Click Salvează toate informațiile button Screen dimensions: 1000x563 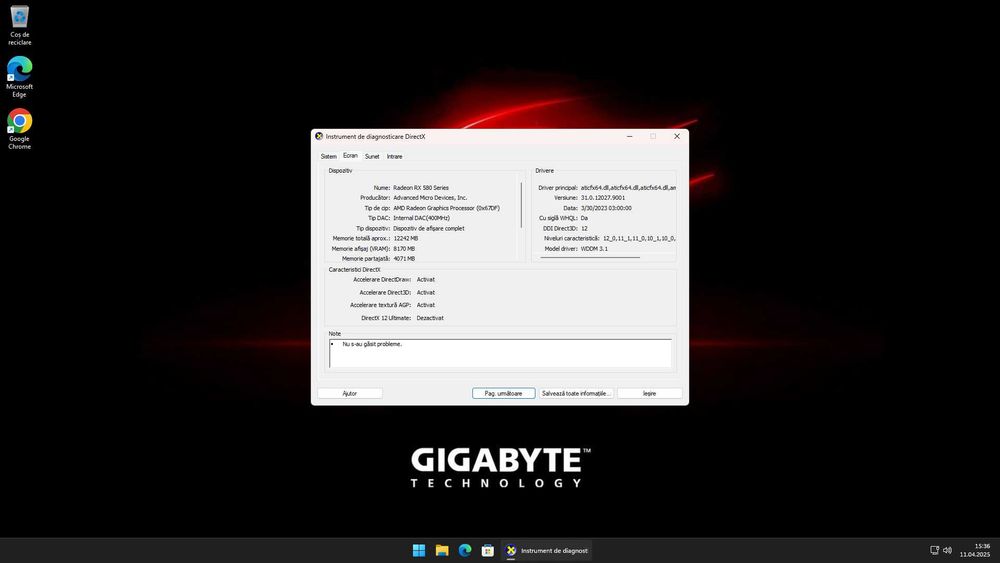click(577, 393)
